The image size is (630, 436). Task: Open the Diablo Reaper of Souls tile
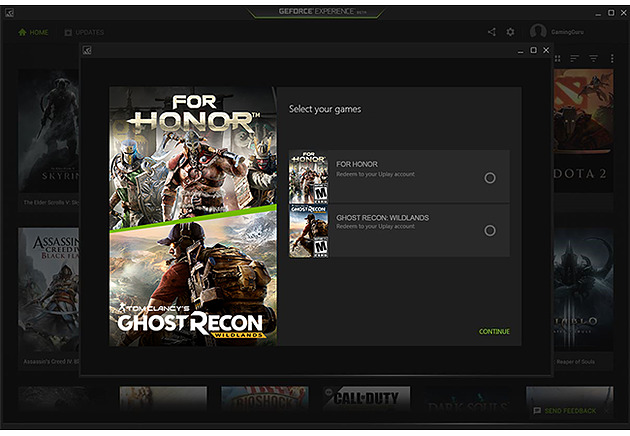(x=583, y=297)
